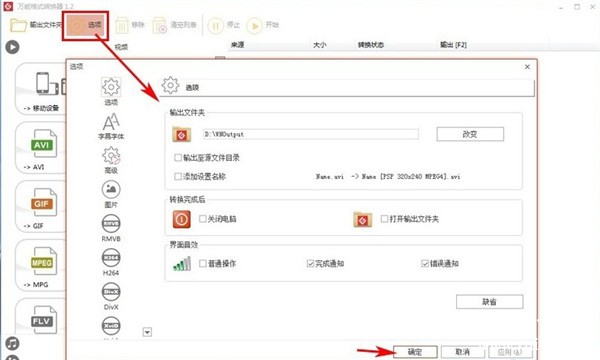Image resolution: width=600 pixels, height=360 pixels.
Task: Uncheck the 完成通知 sound option
Action: [x=310, y=264]
